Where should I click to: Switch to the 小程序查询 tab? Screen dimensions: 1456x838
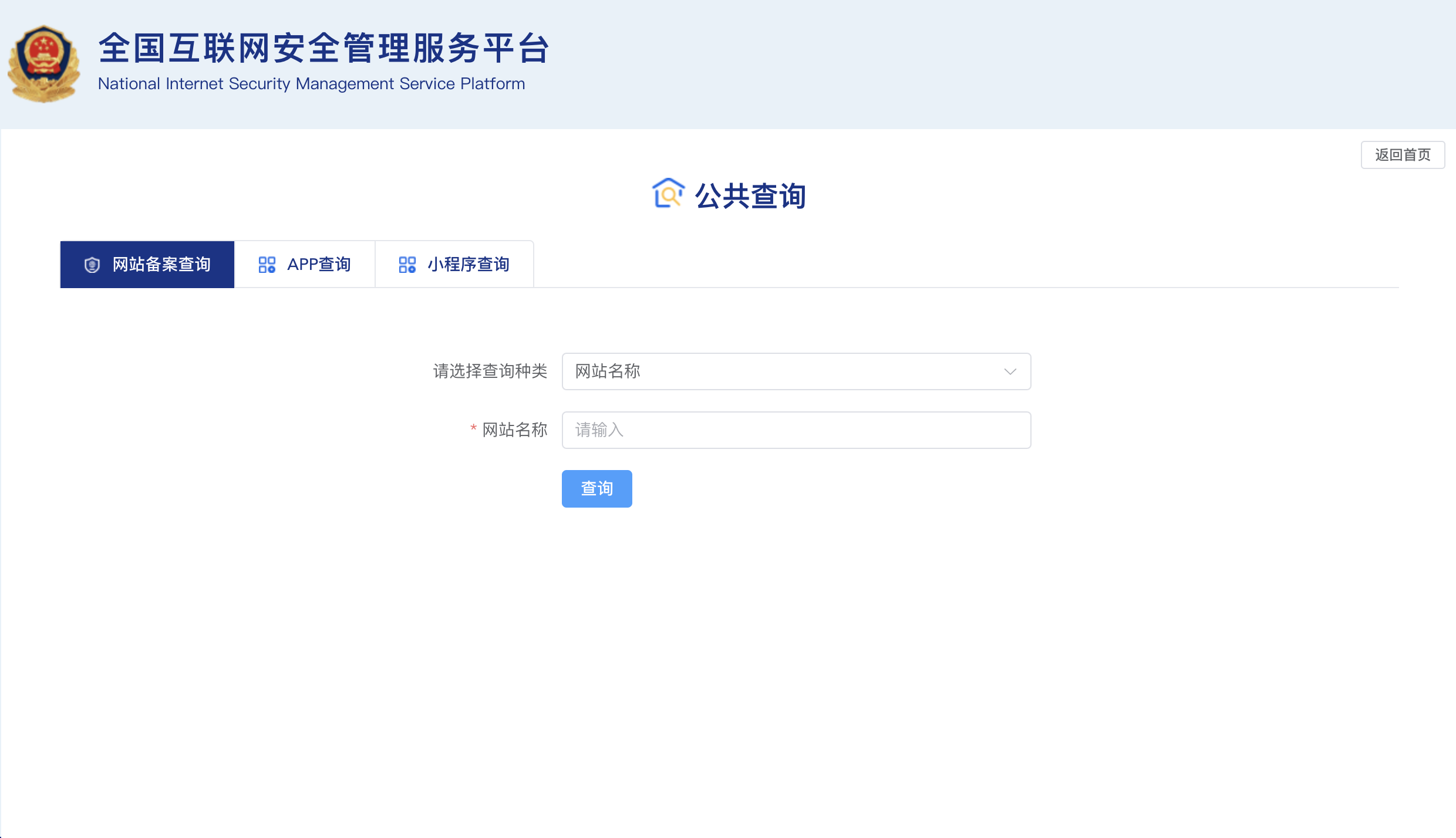(454, 264)
